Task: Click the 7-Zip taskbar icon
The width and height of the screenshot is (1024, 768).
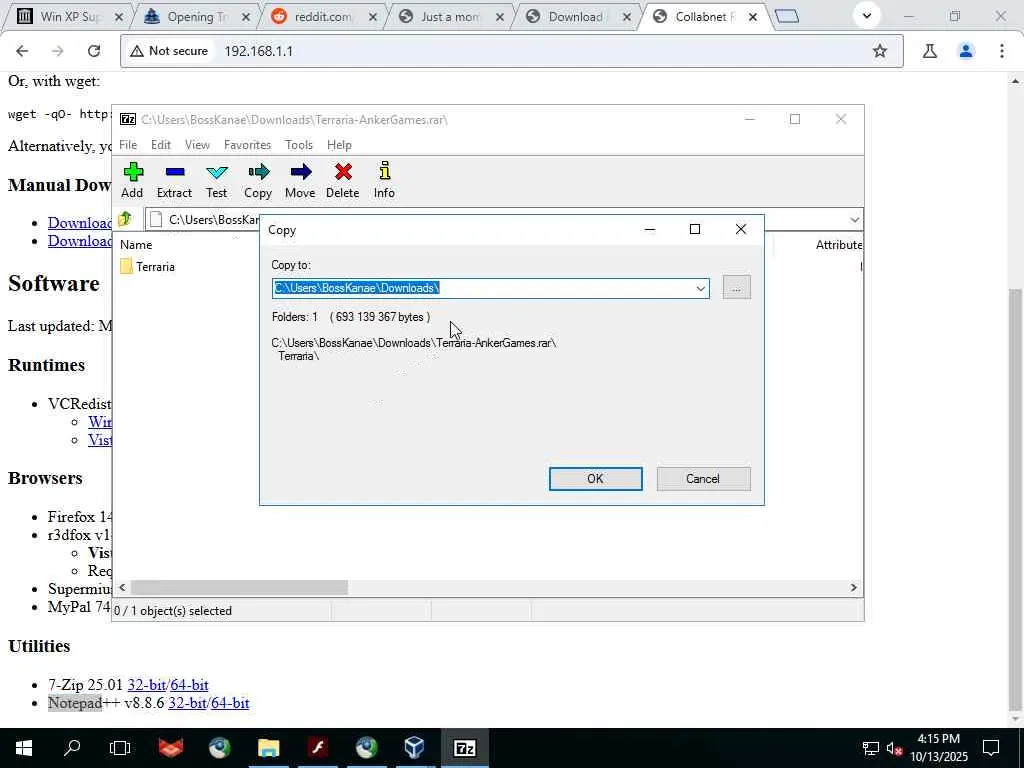Action: 464,748
